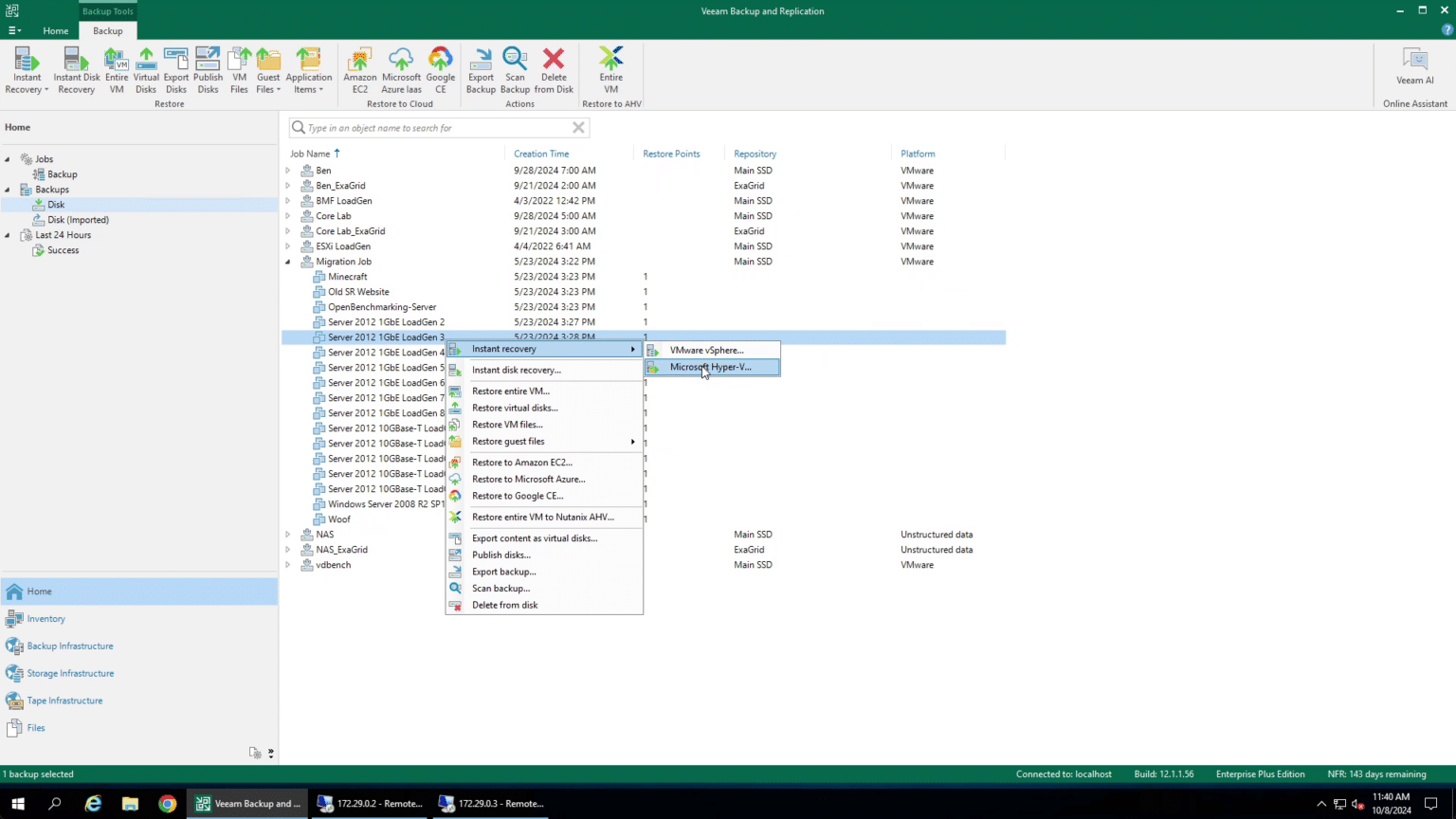Clear the search box with X

click(x=578, y=128)
